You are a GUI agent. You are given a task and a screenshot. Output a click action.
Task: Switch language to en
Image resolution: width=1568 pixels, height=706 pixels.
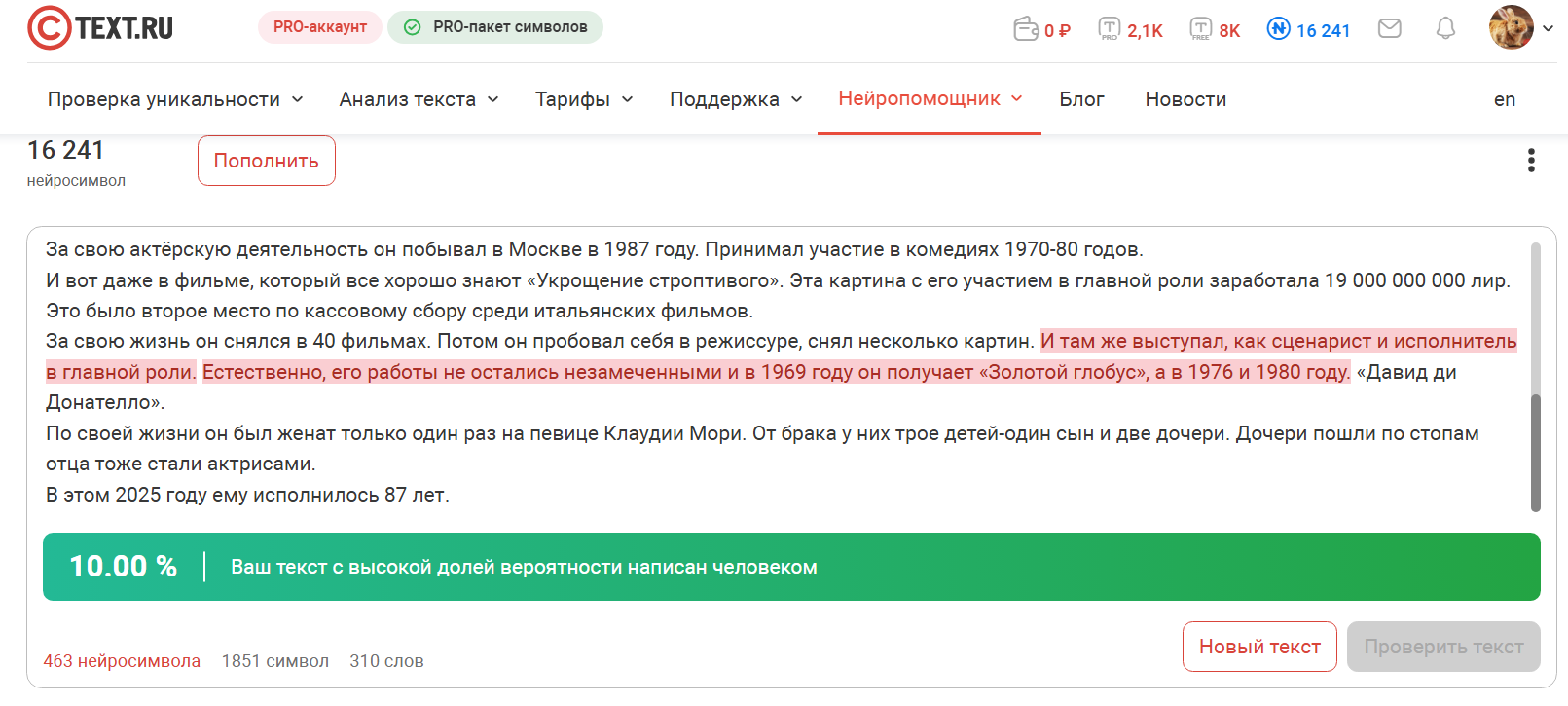1505,99
